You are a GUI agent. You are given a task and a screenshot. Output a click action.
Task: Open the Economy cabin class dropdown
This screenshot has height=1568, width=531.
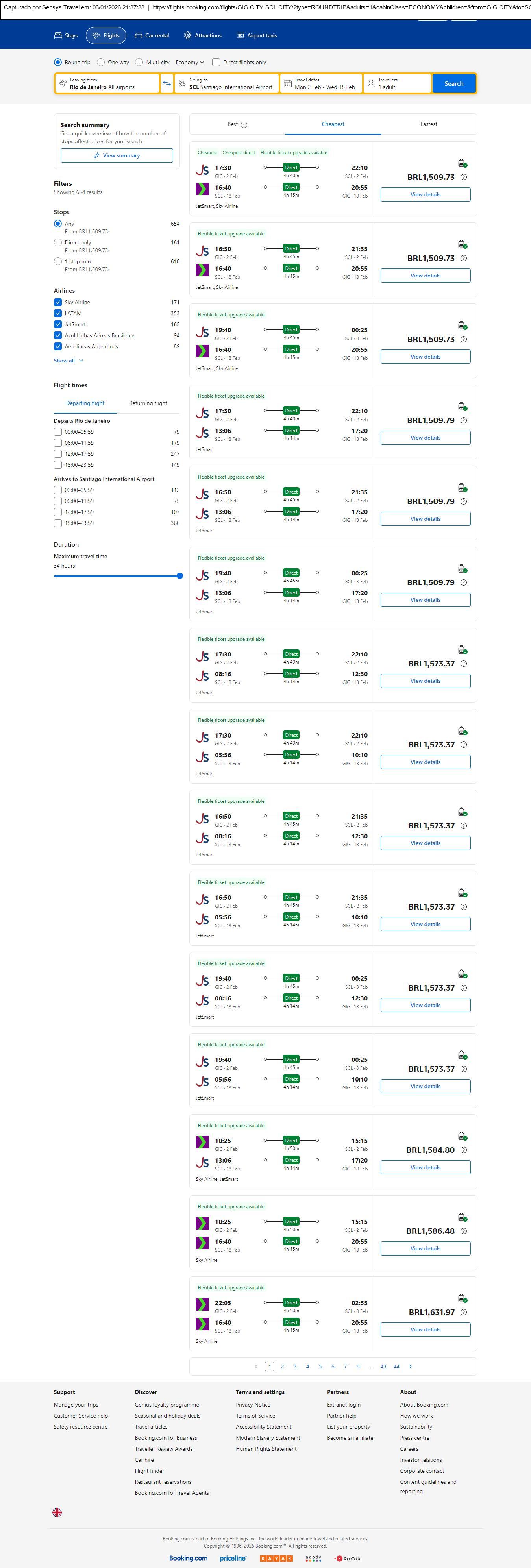pos(190,62)
